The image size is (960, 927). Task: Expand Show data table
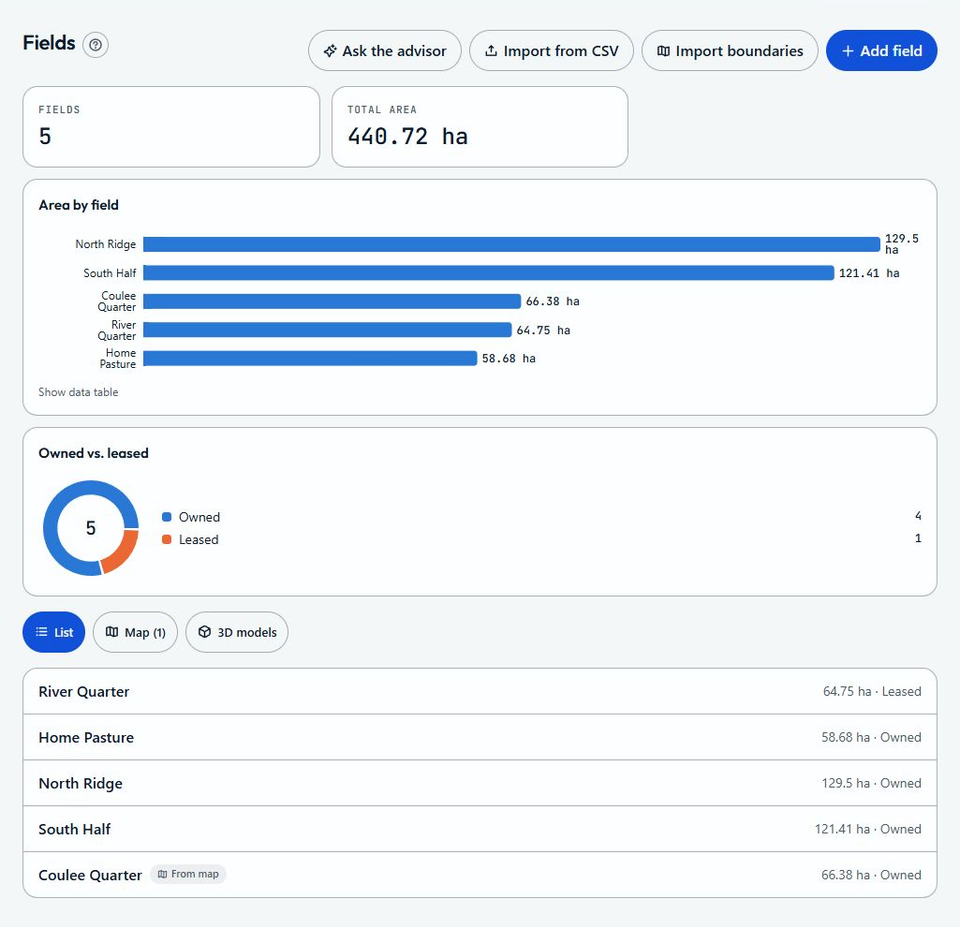[x=78, y=392]
